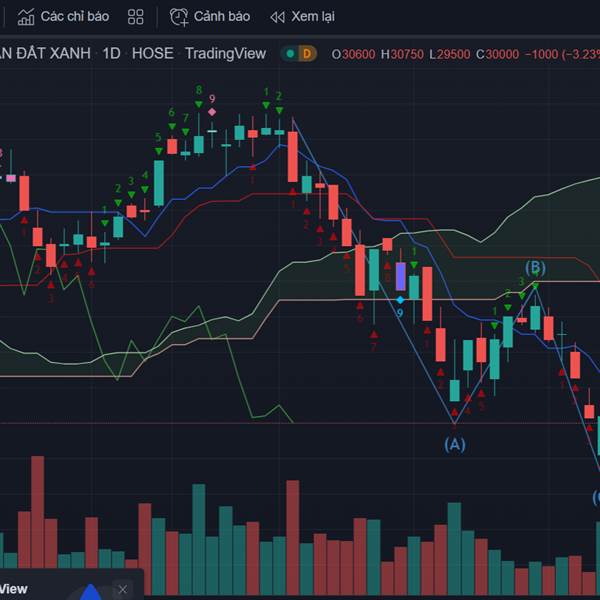This screenshot has height=600, width=600.
Task: Select the (B) Elliott wave label
Action: (535, 267)
